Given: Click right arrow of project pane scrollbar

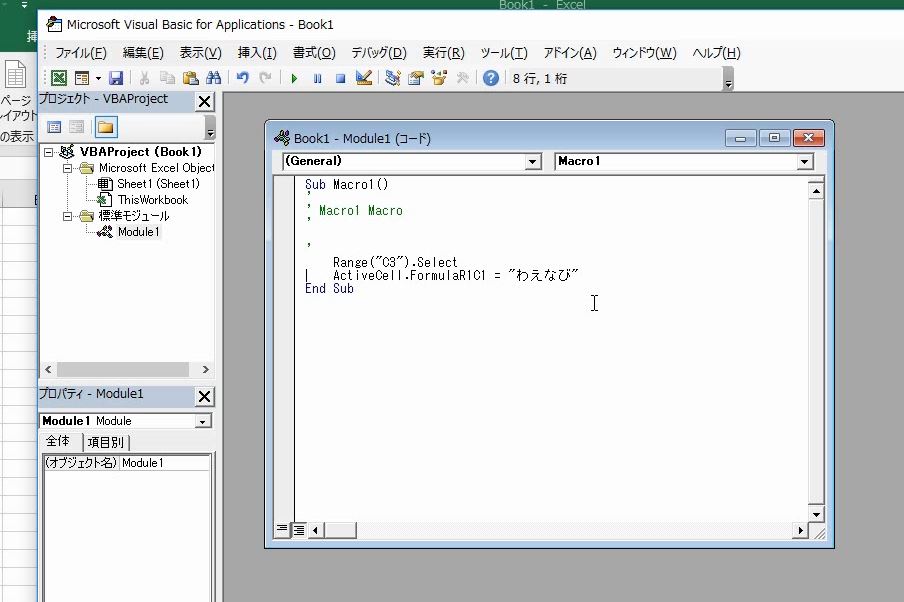Looking at the screenshot, I should [206, 370].
